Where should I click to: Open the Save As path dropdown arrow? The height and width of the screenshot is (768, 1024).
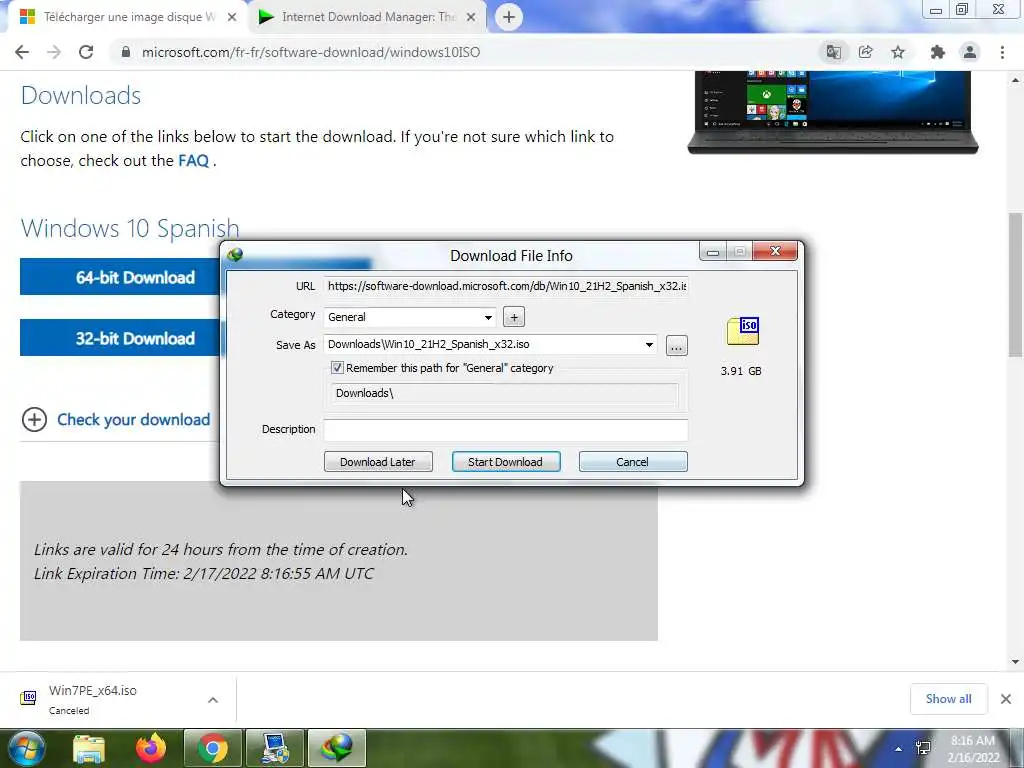point(649,345)
